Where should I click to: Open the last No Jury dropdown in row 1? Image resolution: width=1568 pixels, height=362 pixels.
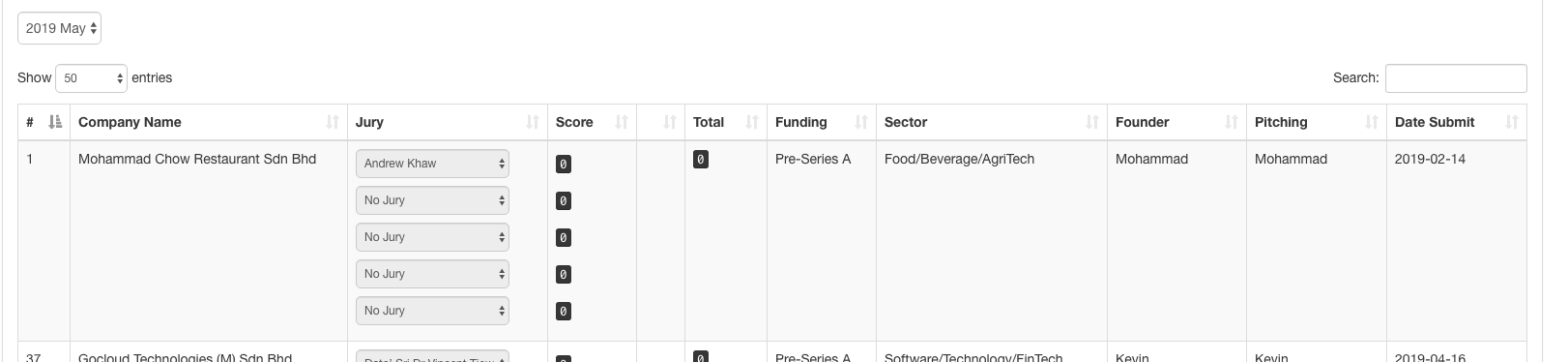click(x=432, y=311)
